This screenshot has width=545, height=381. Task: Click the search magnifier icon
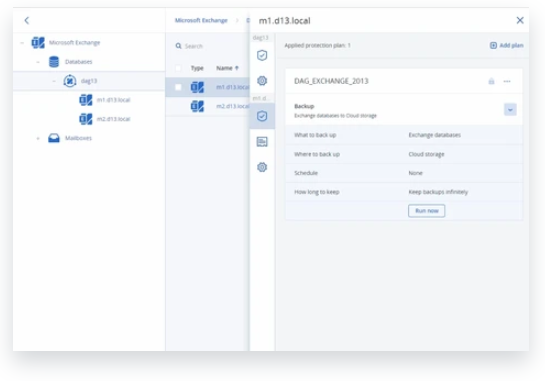click(178, 46)
